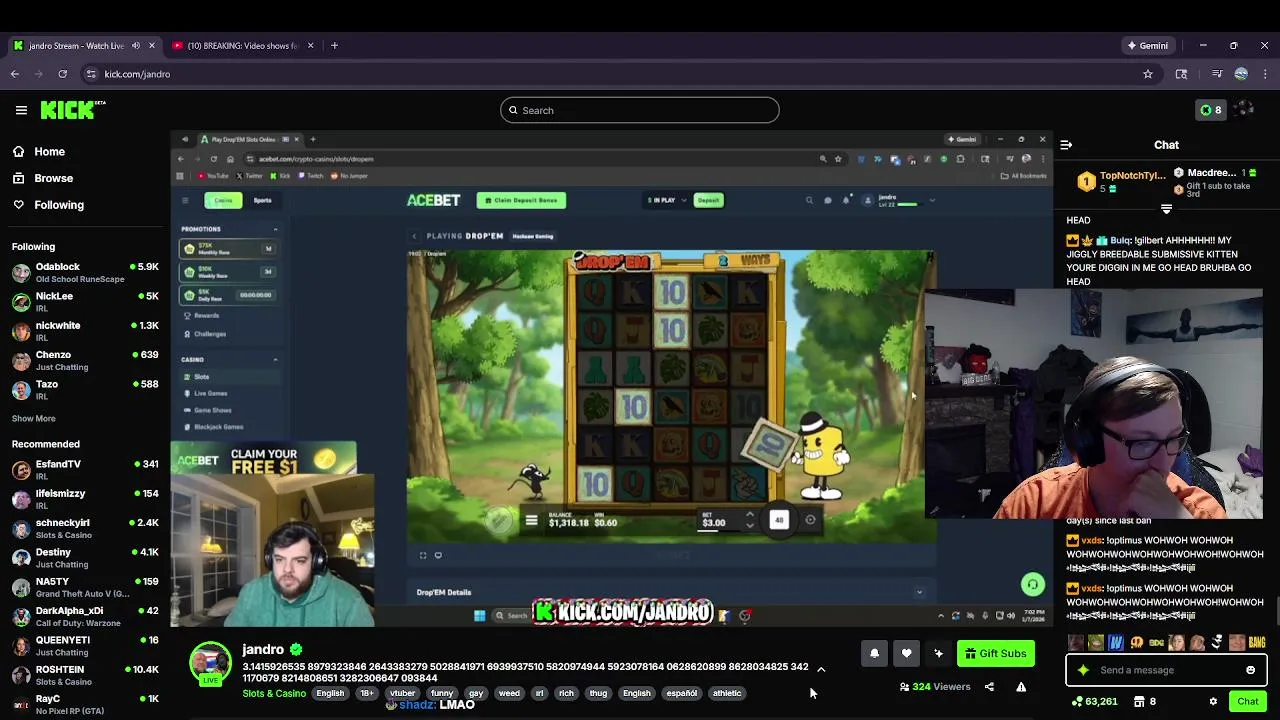Screen dimensions: 1280x720
Task: Click the lower-left streamer webcam overlay
Action: (272, 550)
